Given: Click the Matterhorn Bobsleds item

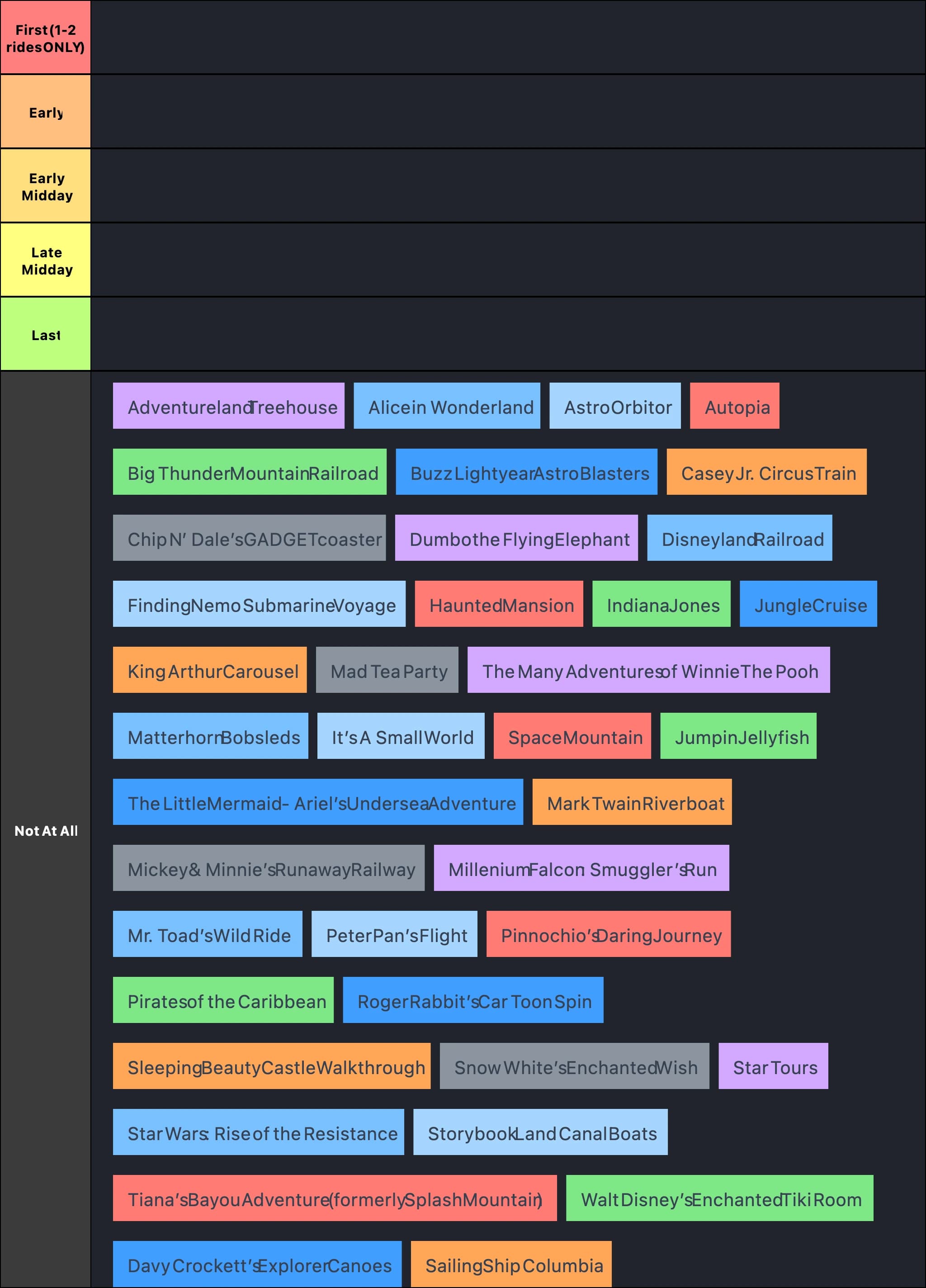Looking at the screenshot, I should click(x=210, y=737).
